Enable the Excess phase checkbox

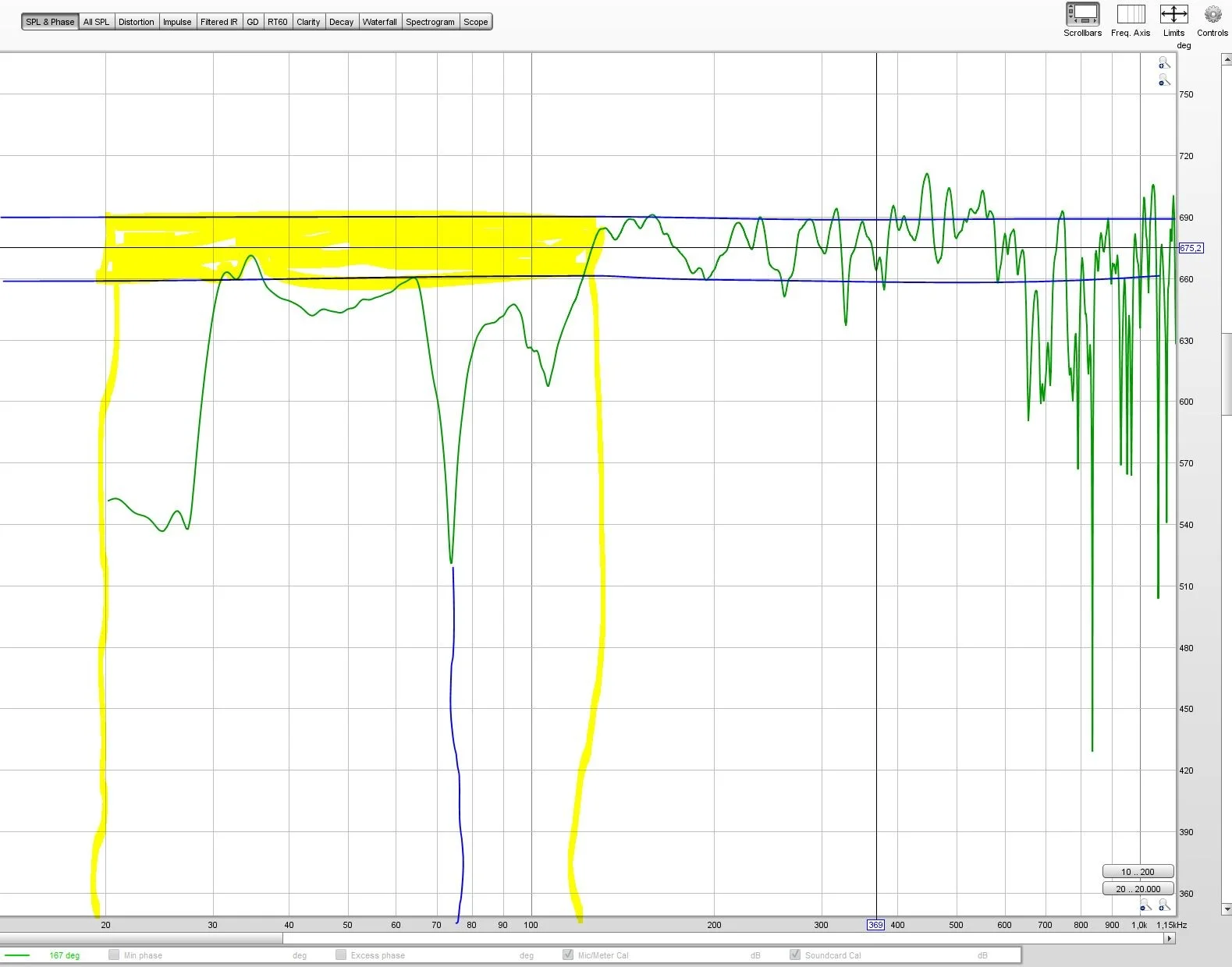point(341,955)
